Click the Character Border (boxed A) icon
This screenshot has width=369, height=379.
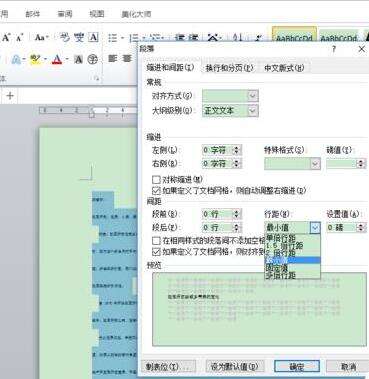pos(93,37)
